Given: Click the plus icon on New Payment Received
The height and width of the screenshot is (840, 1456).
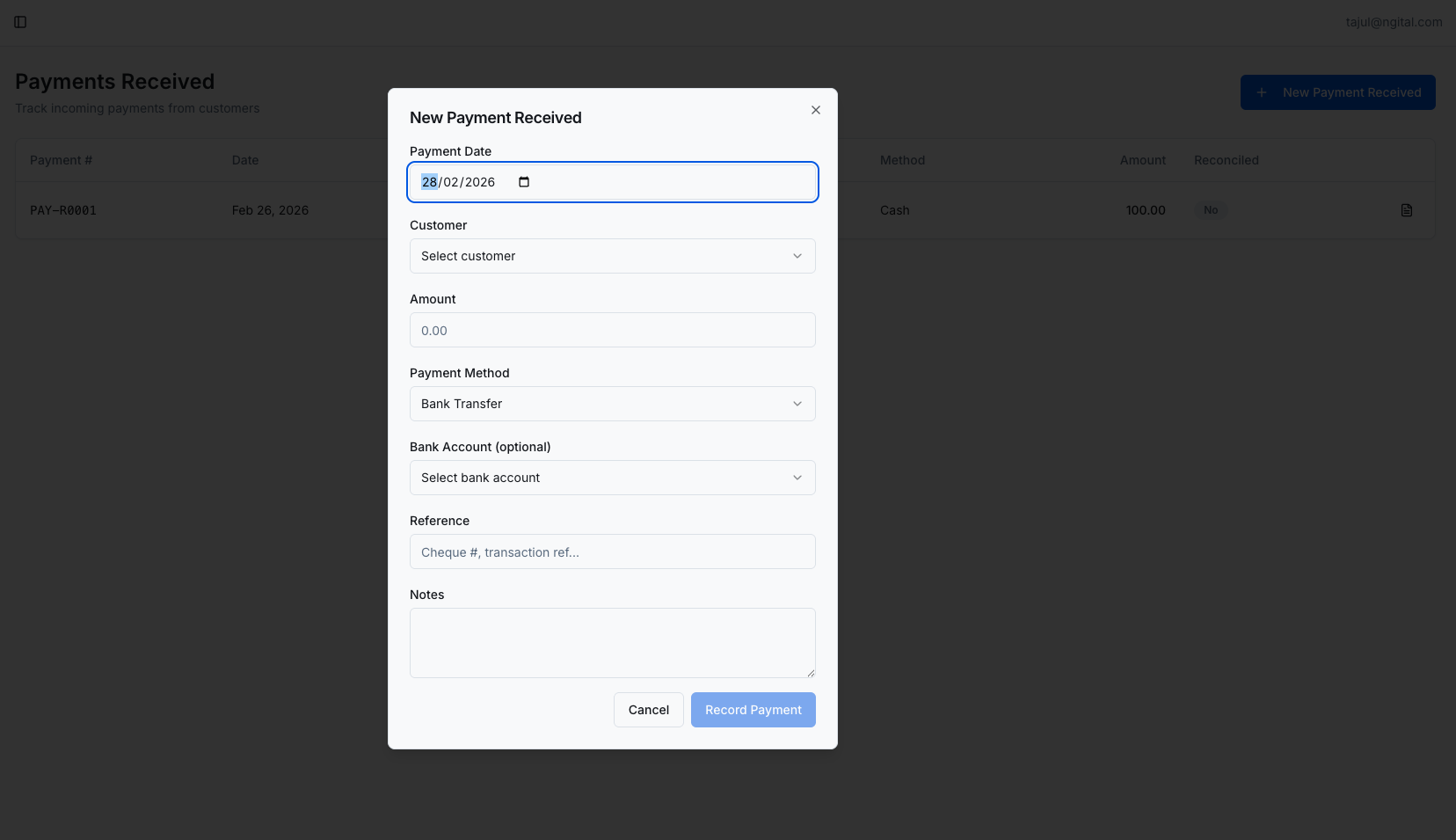Looking at the screenshot, I should tap(1263, 91).
